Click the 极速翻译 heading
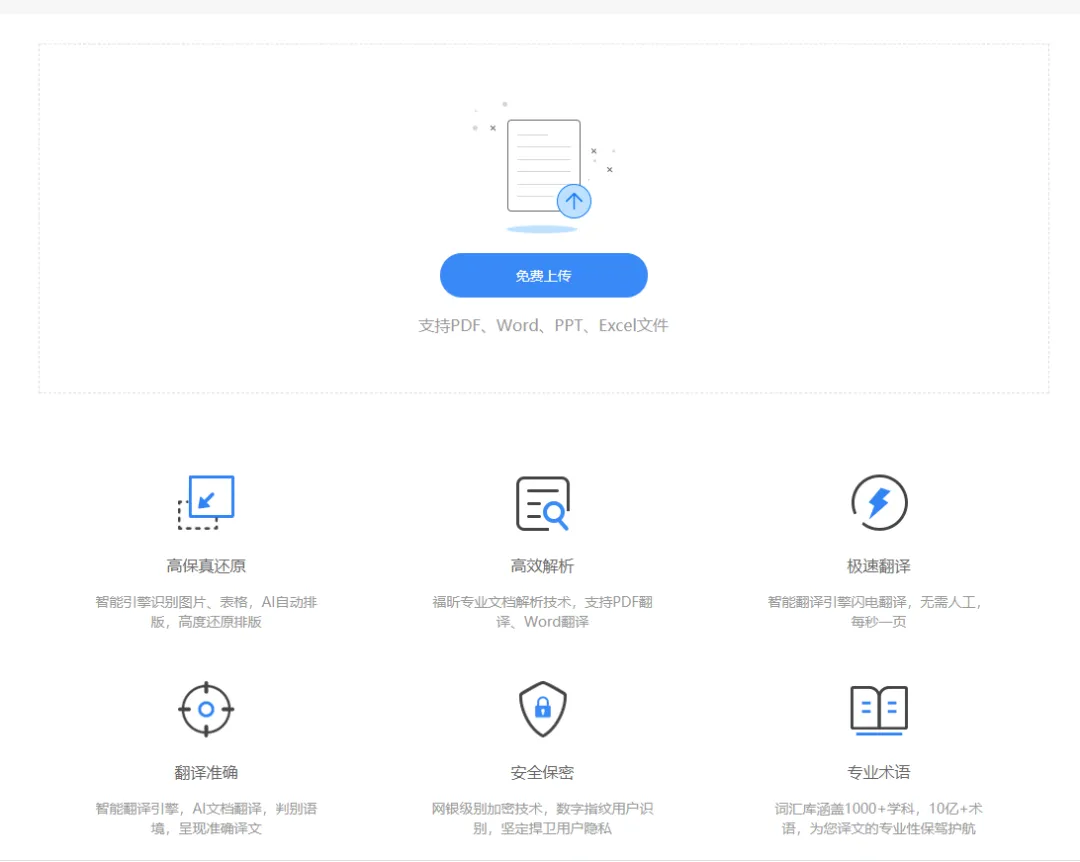Image resolution: width=1080 pixels, height=862 pixels. [x=879, y=566]
